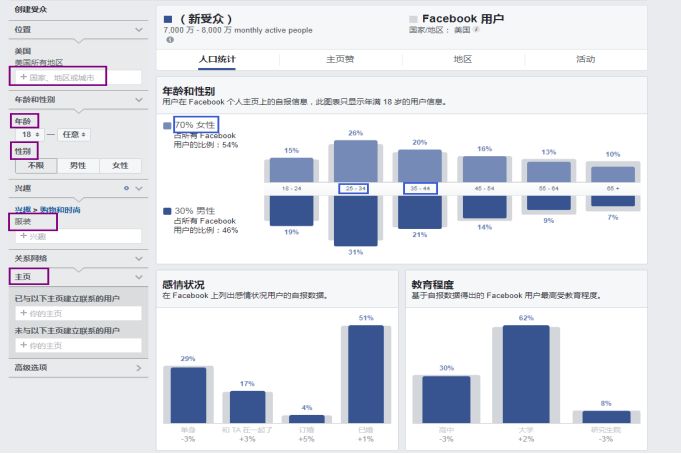Click the input under 已与以下主页建立联系的用户
This screenshot has width=681, height=454.
(x=78, y=313)
